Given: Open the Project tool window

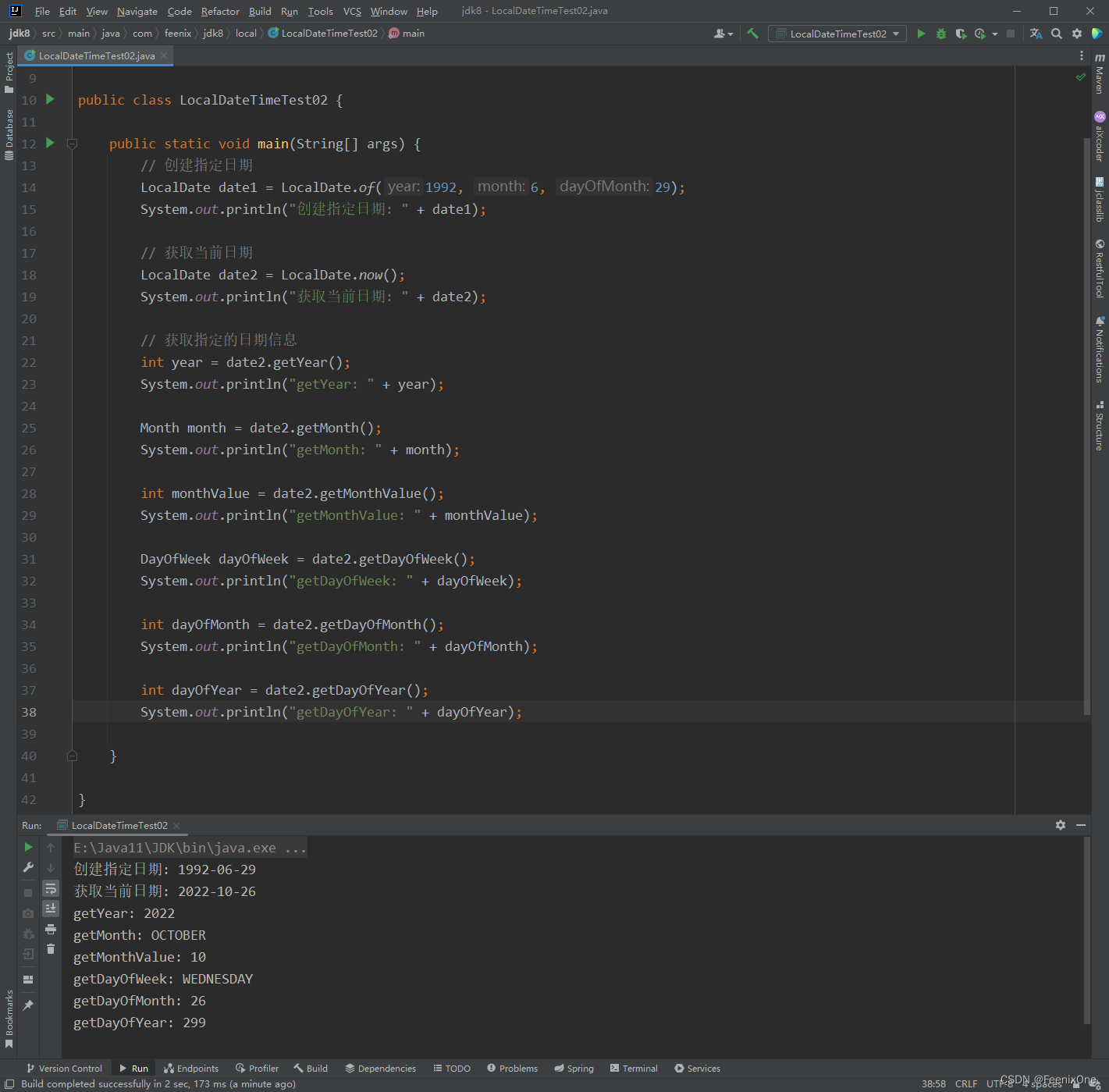Looking at the screenshot, I should (x=9, y=73).
